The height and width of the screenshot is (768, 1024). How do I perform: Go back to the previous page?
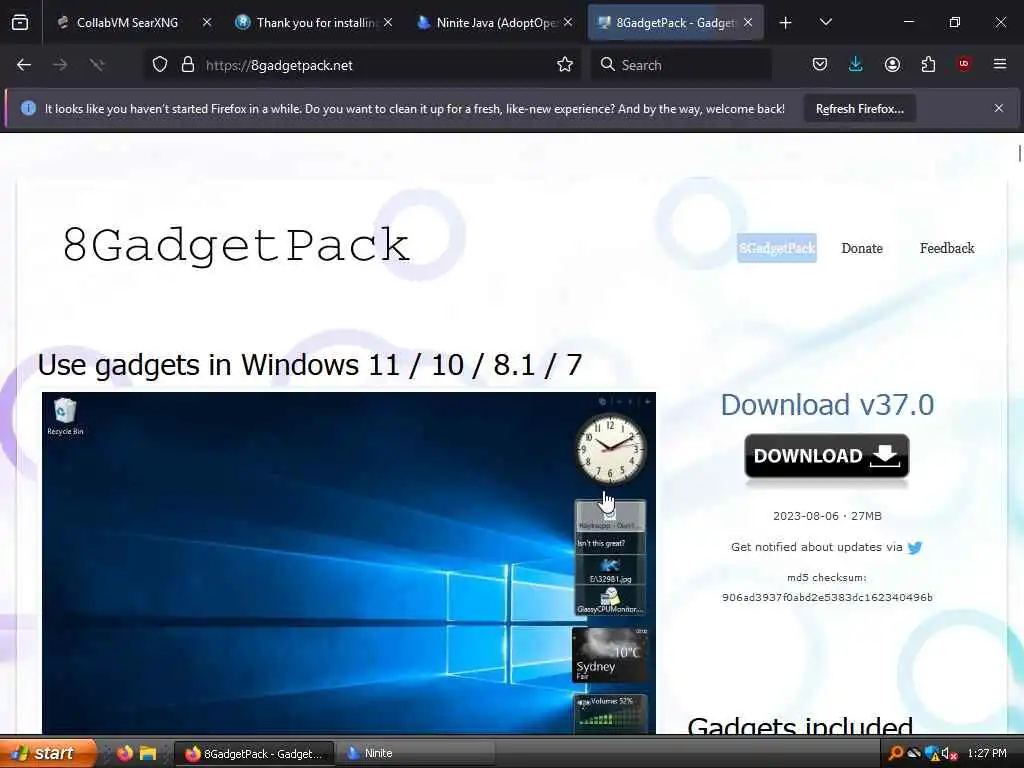(24, 65)
